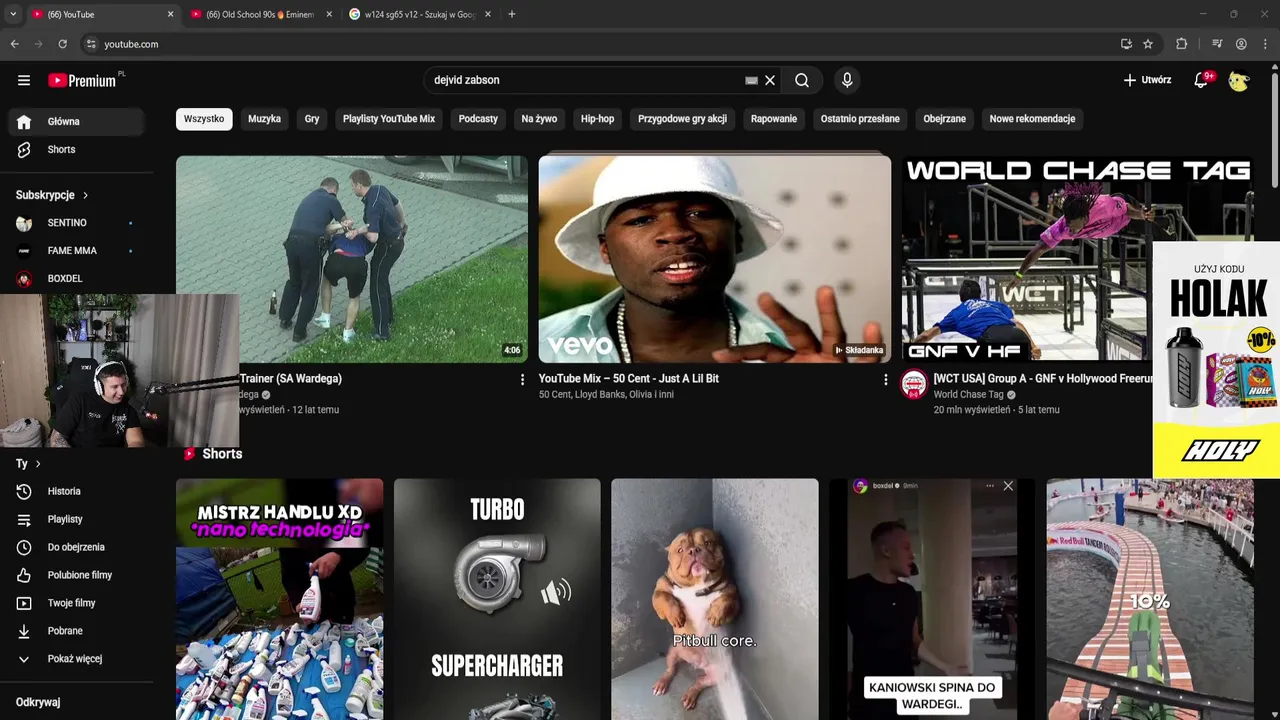Open the SA Wardega police video thumbnail
The width and height of the screenshot is (1280, 720).
(x=352, y=259)
